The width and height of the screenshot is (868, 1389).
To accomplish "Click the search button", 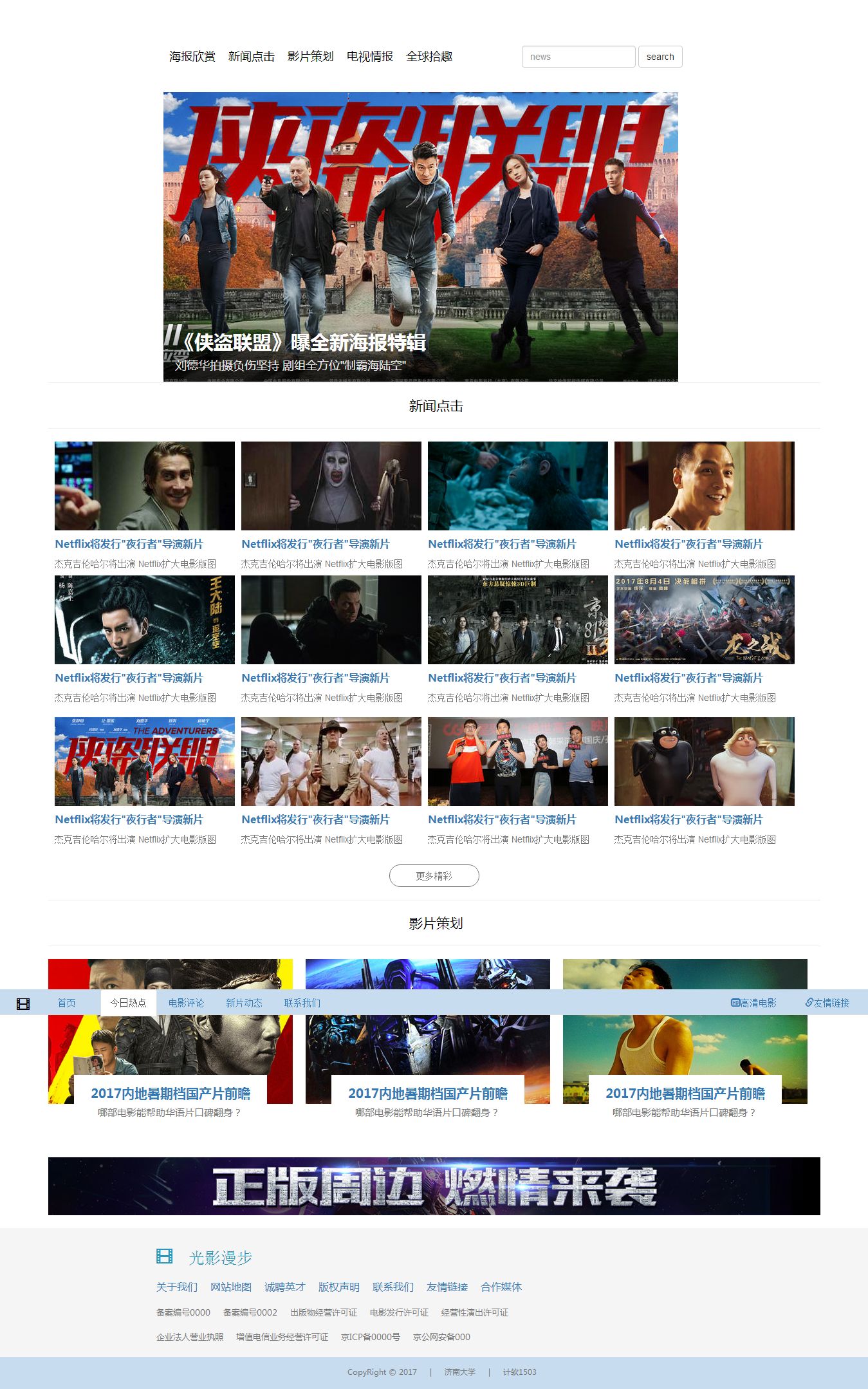I will 660,57.
